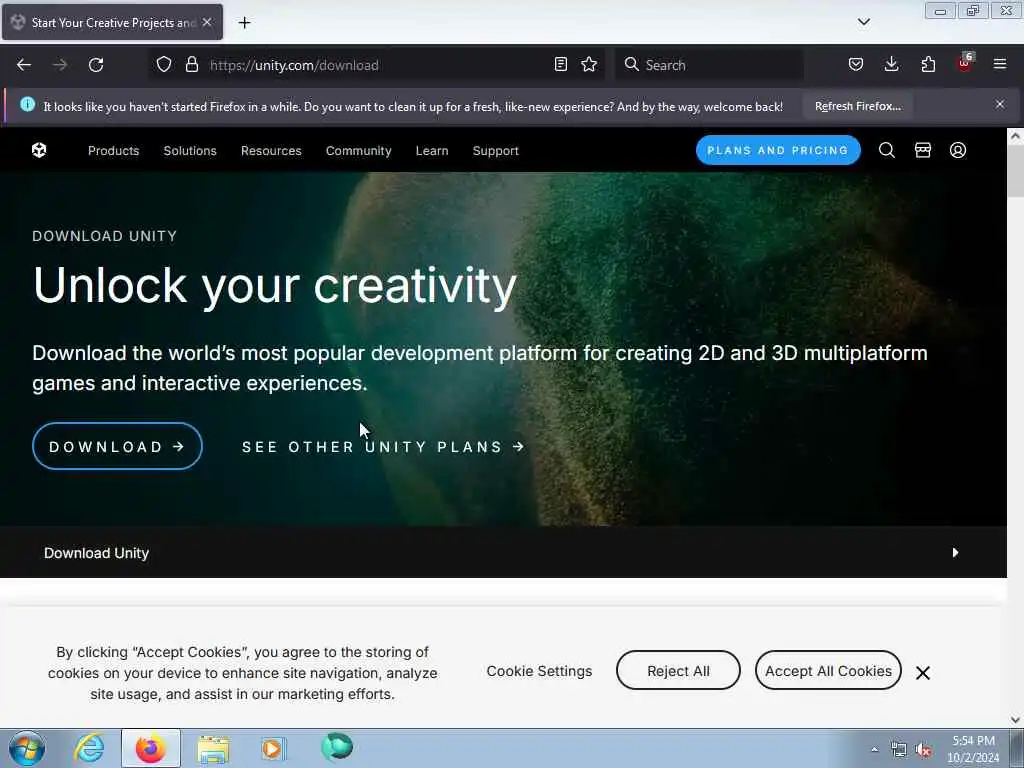
Task: Click the muted volume tray icon
Action: [923, 750]
